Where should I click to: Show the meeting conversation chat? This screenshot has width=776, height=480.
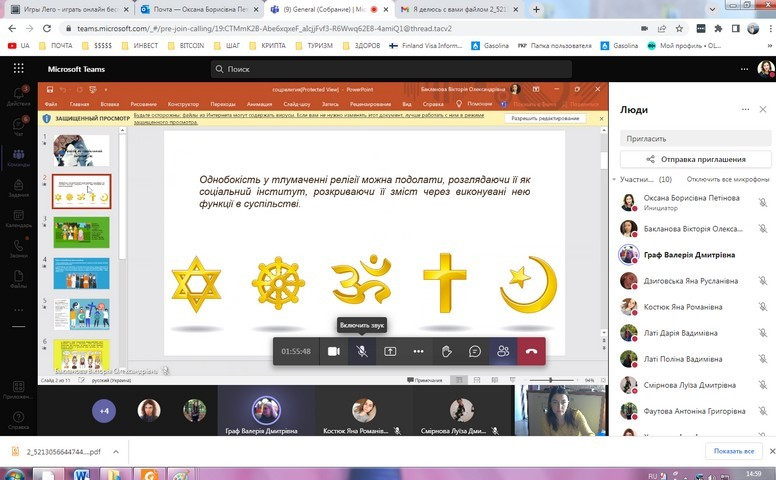[475, 351]
